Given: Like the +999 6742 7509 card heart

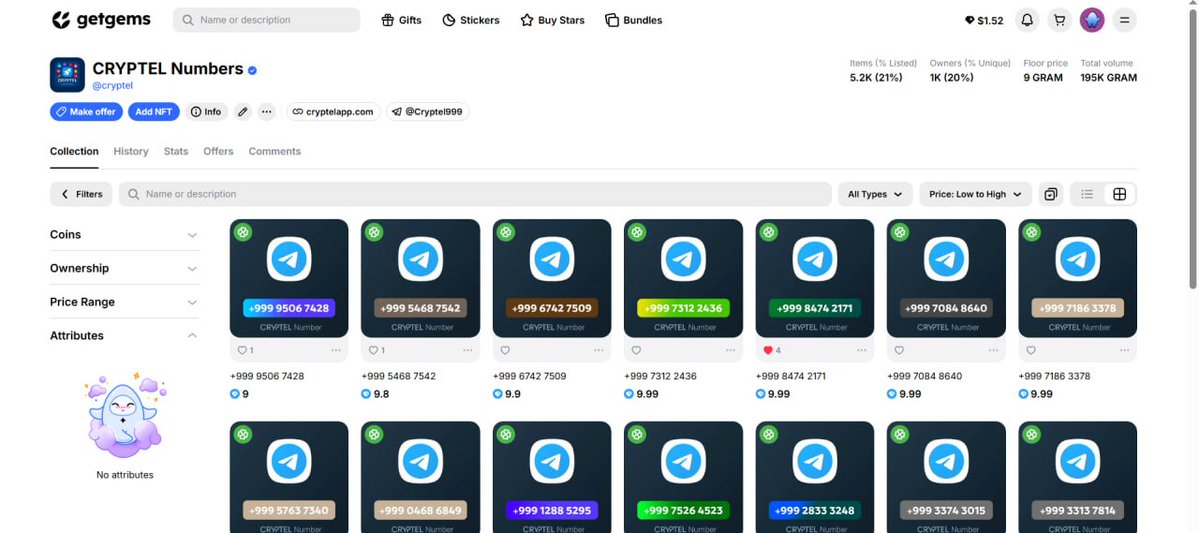Looking at the screenshot, I should (x=505, y=350).
